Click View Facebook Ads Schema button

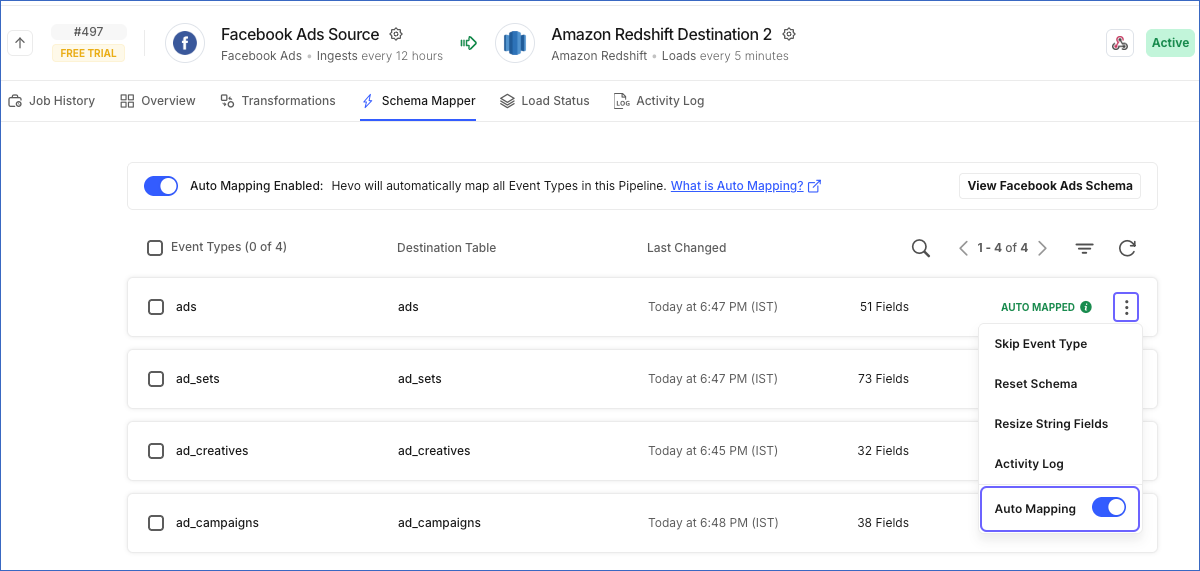[x=1050, y=186]
